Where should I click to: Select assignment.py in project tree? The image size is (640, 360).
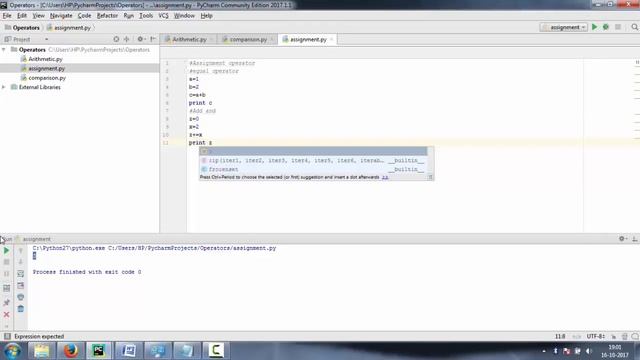(47, 68)
